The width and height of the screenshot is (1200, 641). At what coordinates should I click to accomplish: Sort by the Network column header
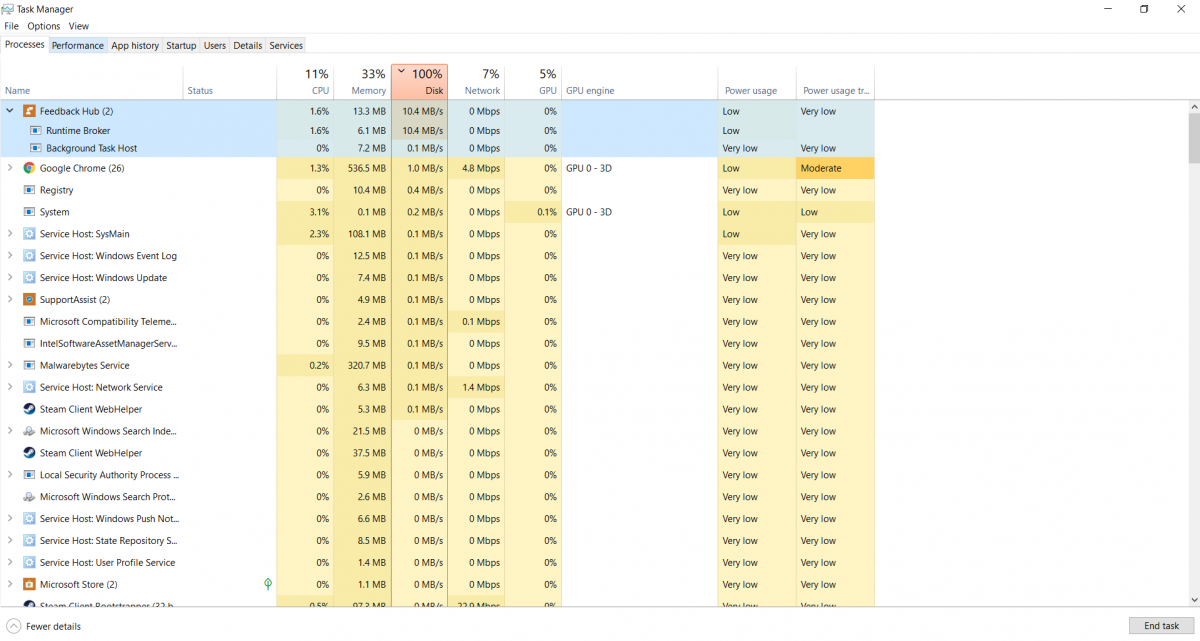[476, 82]
